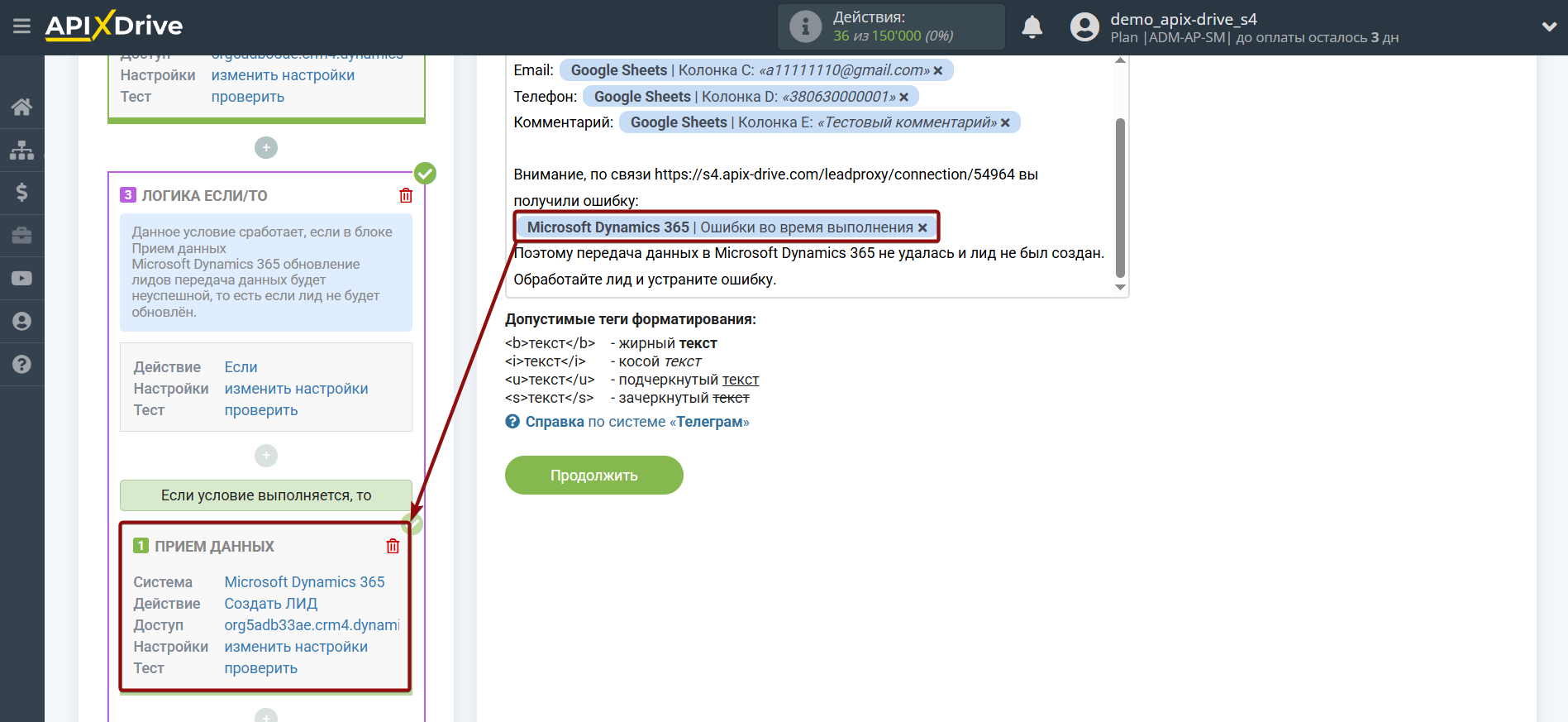Click the ЛОГИКА ЕСЛИ/ТО block title
1568x722 pixels.
(x=204, y=196)
